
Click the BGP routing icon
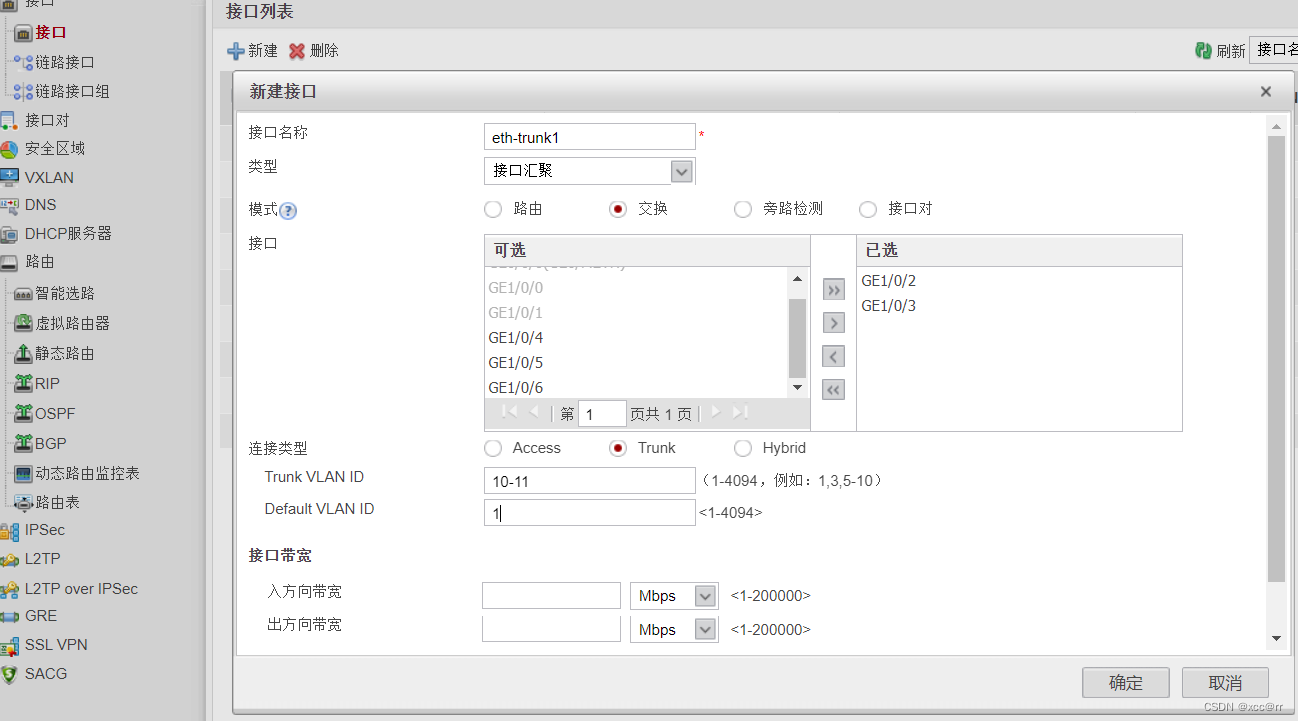(x=24, y=444)
